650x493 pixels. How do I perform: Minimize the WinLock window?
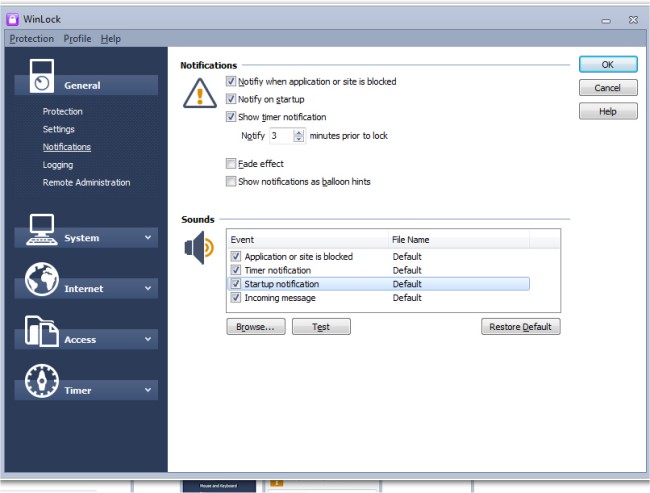[606, 21]
